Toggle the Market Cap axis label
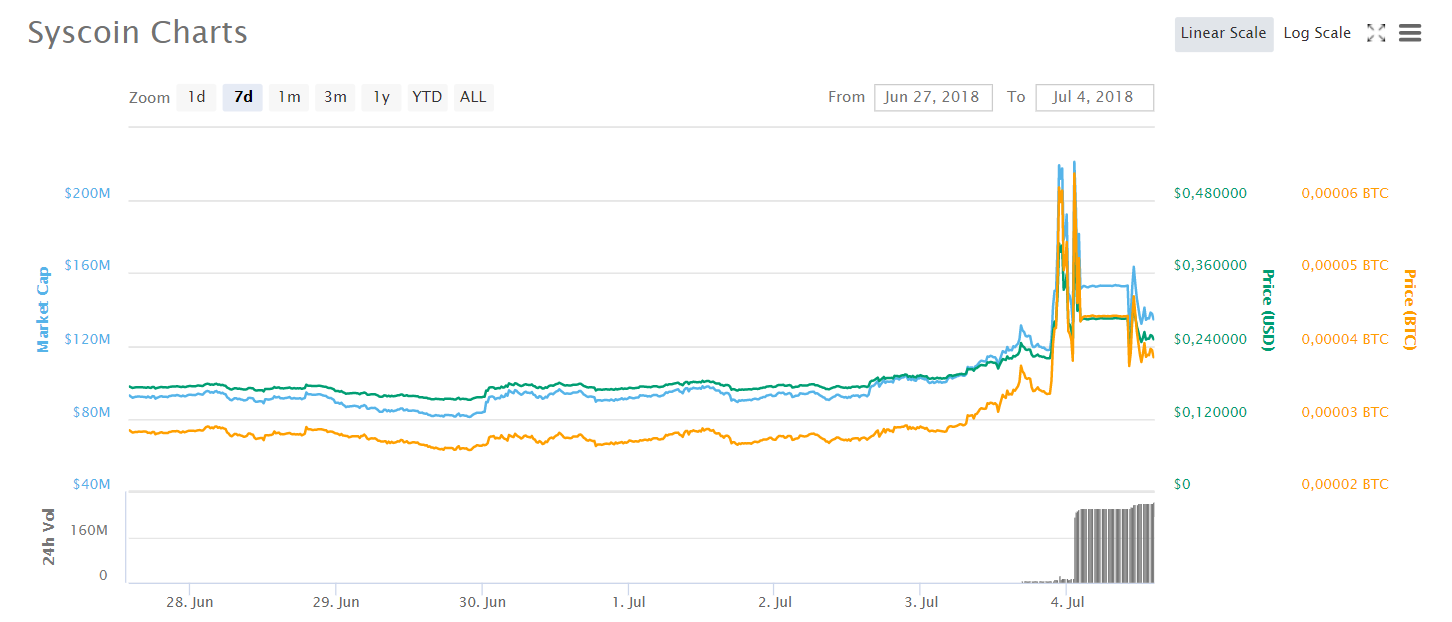This screenshot has height=622, width=1452. coord(43,310)
